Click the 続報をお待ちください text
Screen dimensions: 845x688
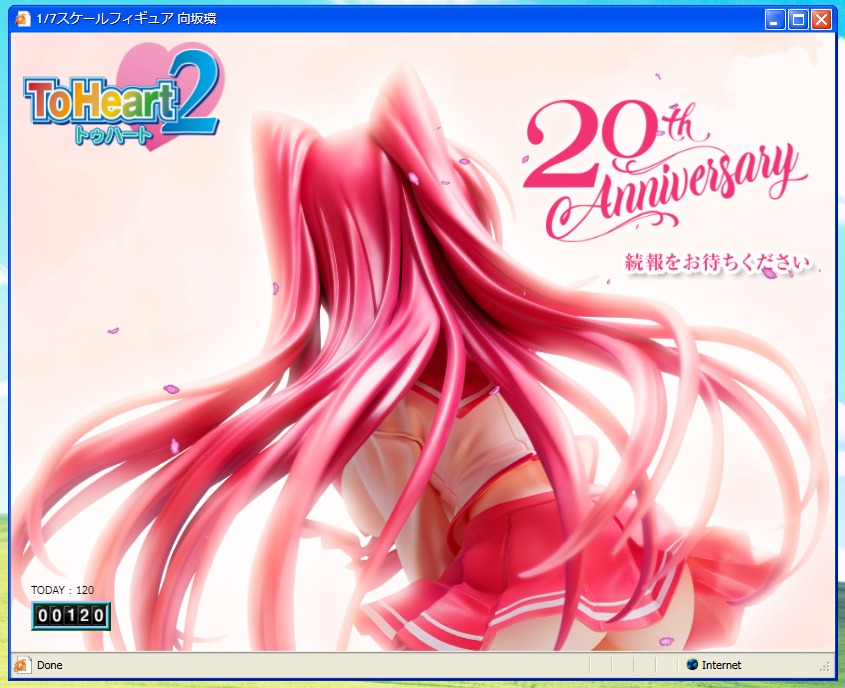pos(716,263)
